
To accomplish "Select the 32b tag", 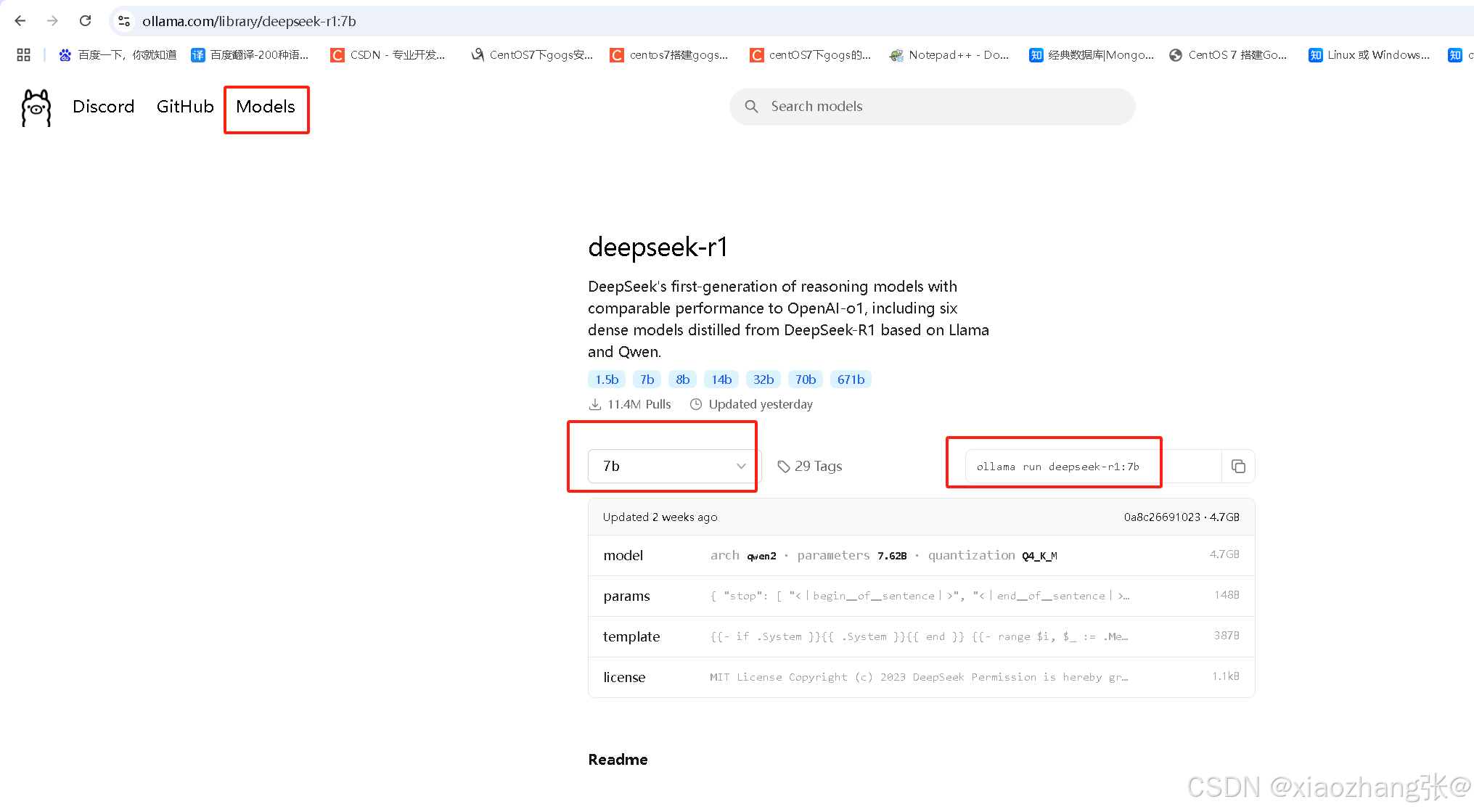I will 763,379.
